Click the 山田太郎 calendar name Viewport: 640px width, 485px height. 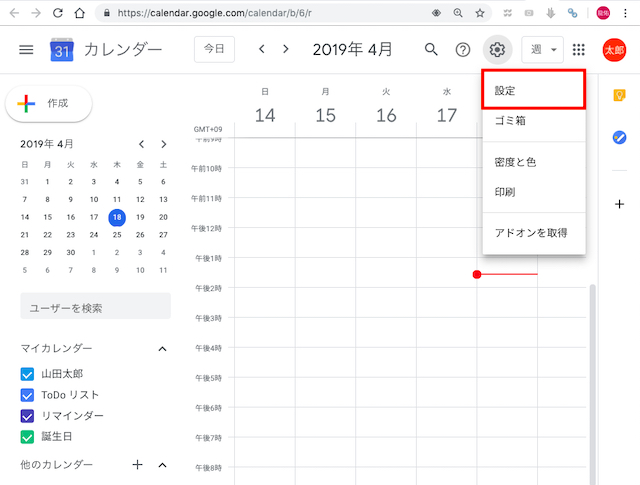62,374
